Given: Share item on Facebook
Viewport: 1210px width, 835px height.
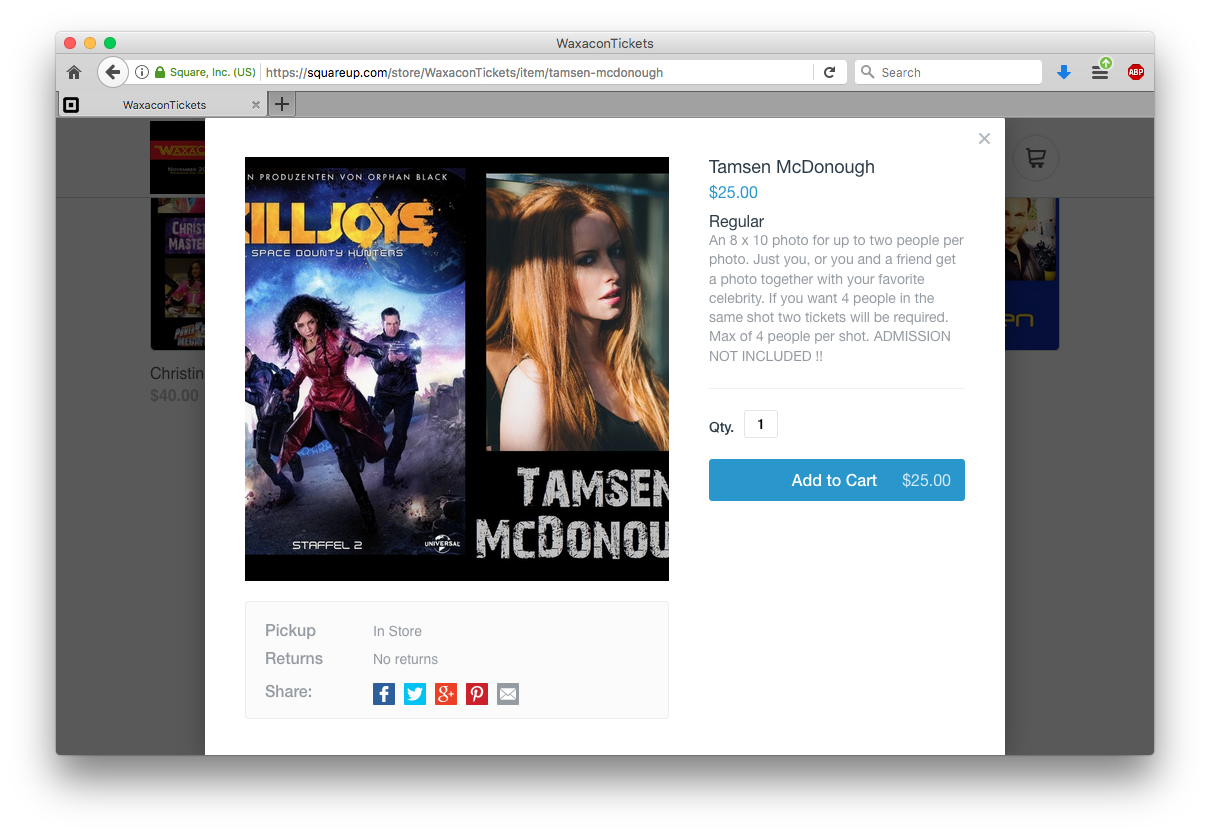Looking at the screenshot, I should pyautogui.click(x=384, y=694).
